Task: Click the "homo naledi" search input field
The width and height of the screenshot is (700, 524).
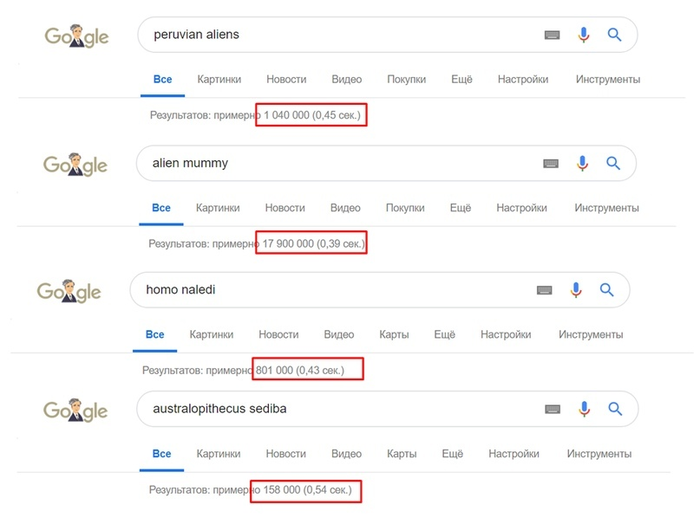Action: (x=330, y=290)
